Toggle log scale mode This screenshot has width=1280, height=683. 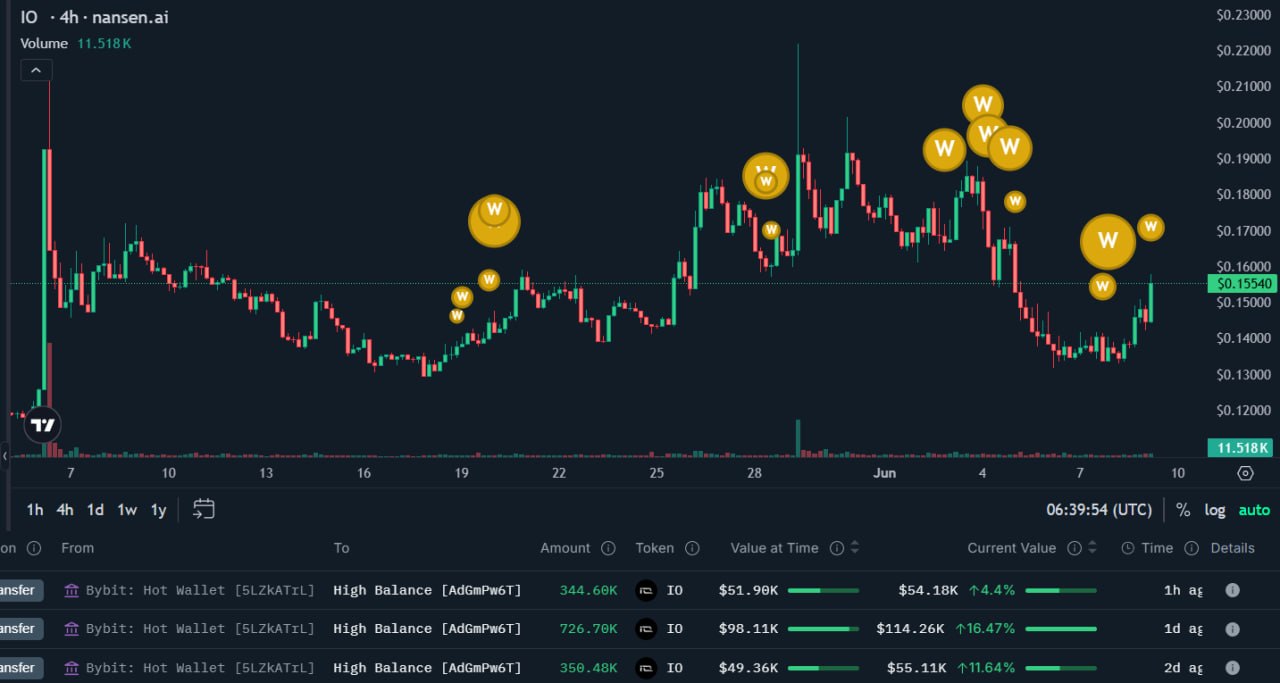1215,510
